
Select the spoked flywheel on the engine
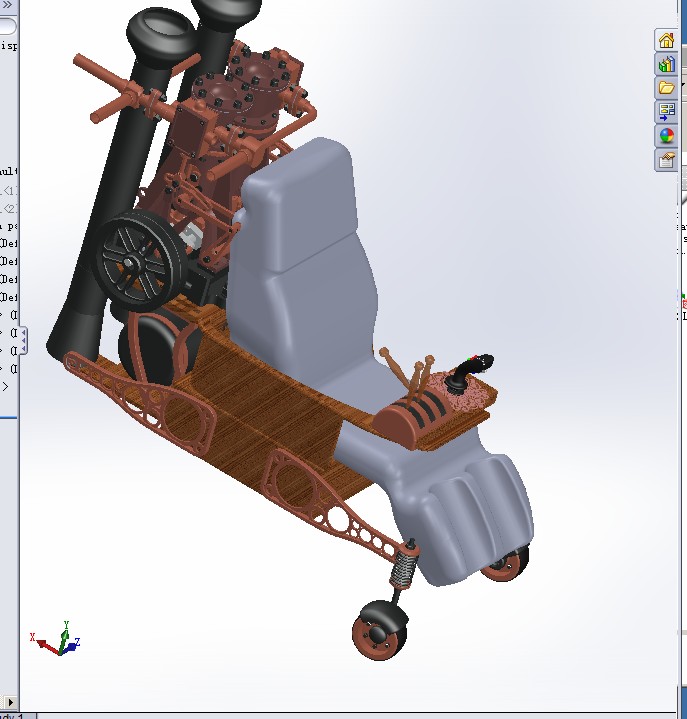coord(139,261)
